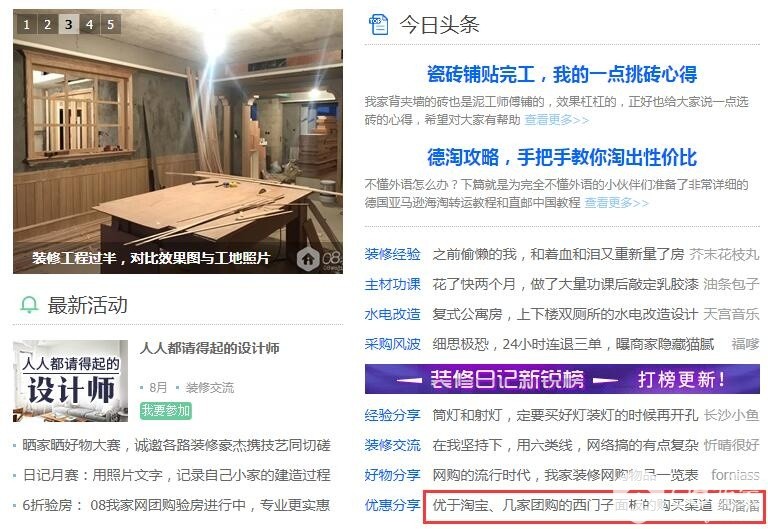This screenshot has height=529, width=768.
Task: Switch slideshow to slide 1
Action: (x=26, y=24)
